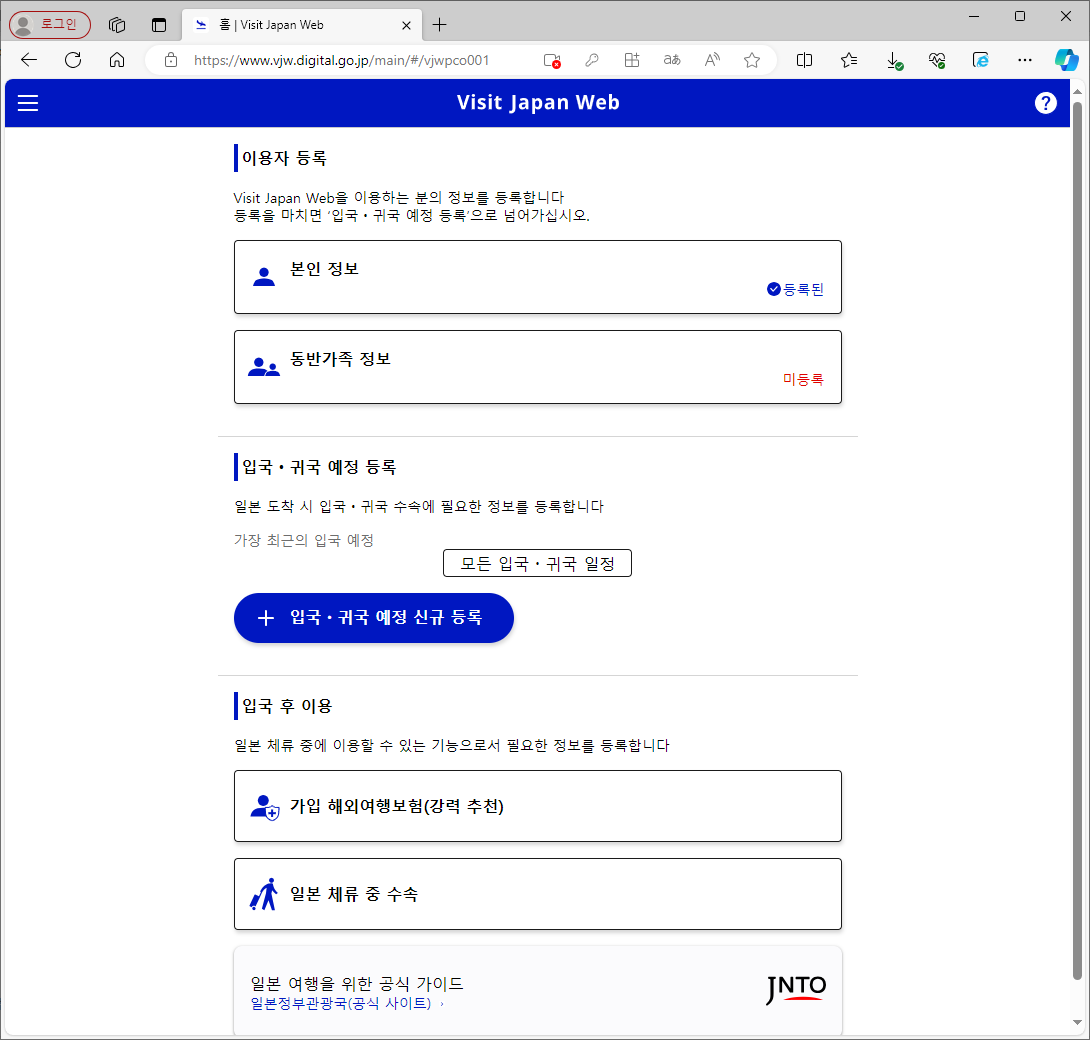Screen dimensions: 1090x1040
Task: Click the browser back arrow
Action: tap(29, 60)
